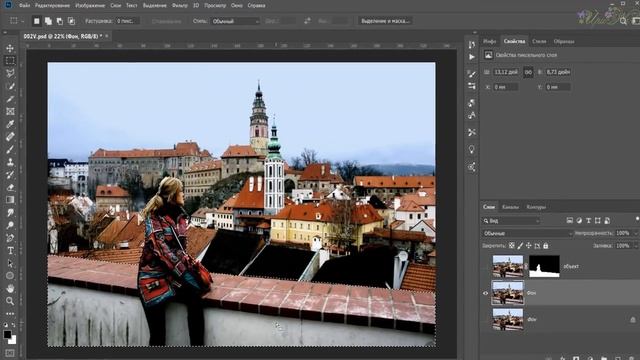Select the Spot Healing Brush tool

pyautogui.click(x=10, y=137)
